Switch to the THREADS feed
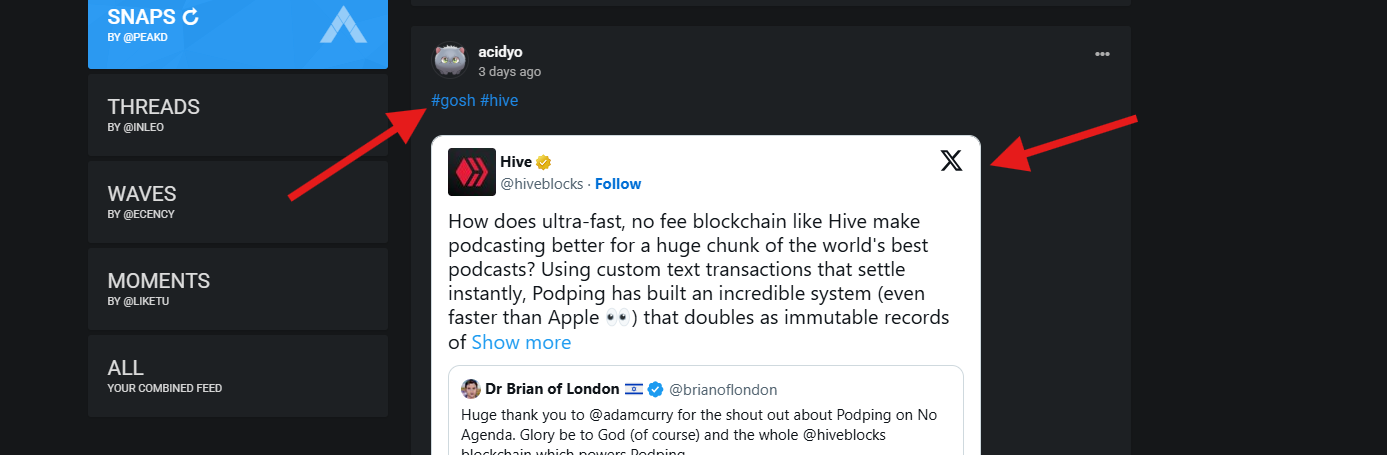1387x455 pixels. tap(238, 115)
